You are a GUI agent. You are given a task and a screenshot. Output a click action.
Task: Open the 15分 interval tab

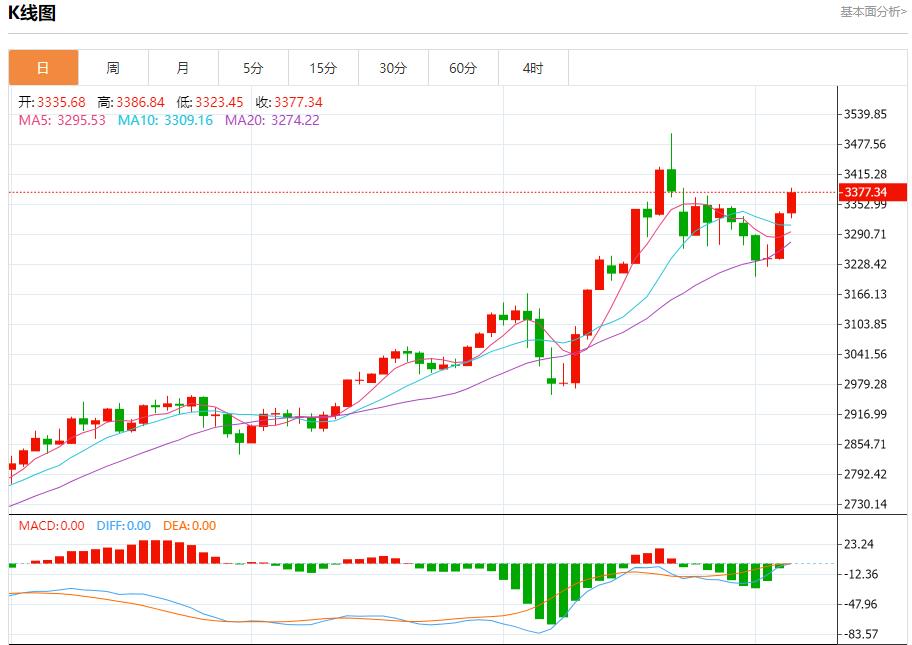tap(323, 68)
